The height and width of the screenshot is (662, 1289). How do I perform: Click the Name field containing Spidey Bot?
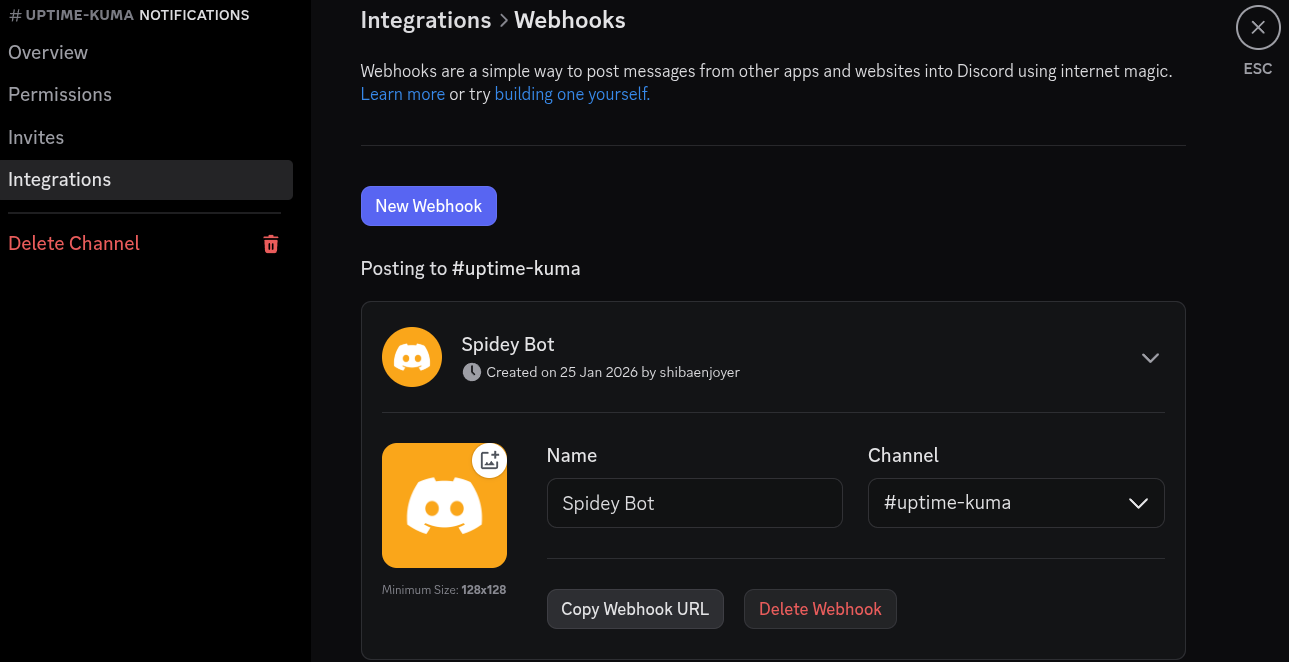694,503
